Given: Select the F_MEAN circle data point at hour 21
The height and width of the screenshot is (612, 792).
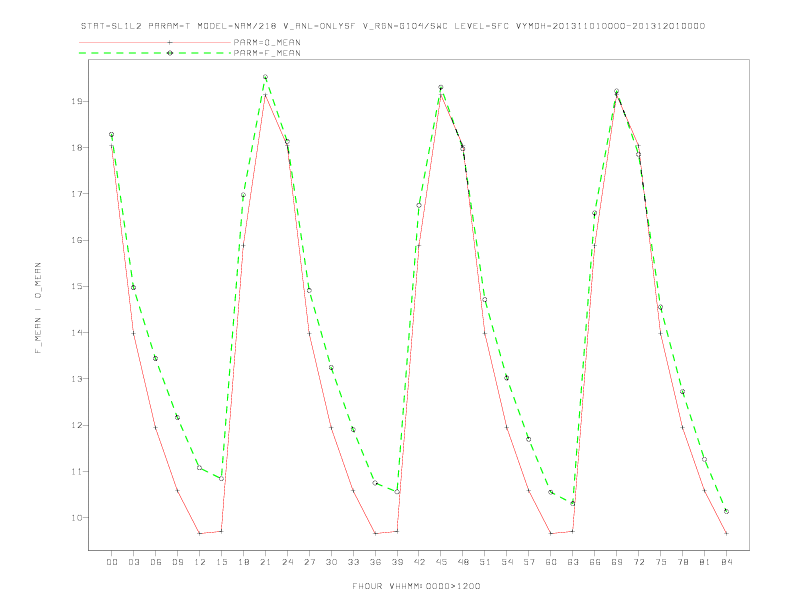Looking at the screenshot, I should click(x=265, y=77).
